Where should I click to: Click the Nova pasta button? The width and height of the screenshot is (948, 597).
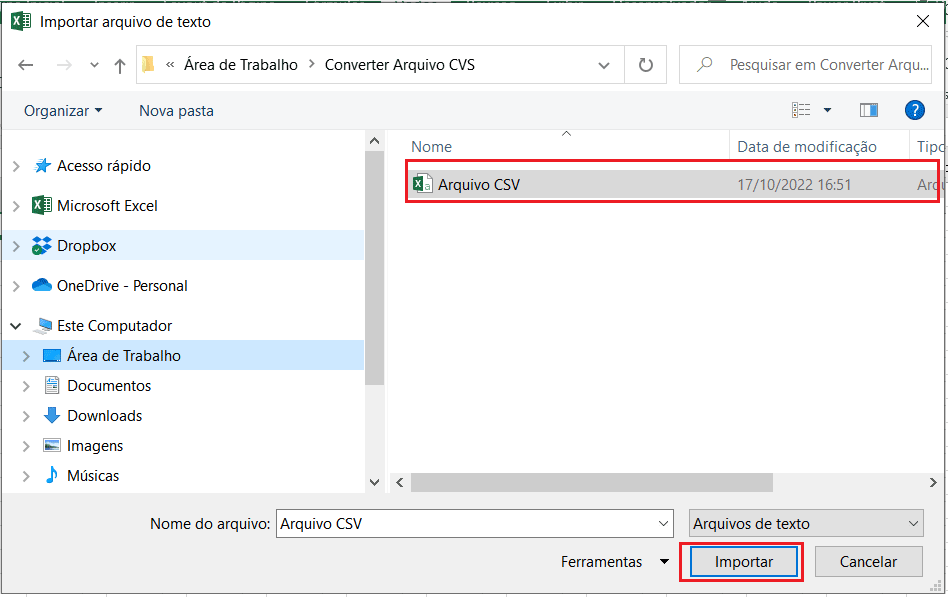[176, 110]
